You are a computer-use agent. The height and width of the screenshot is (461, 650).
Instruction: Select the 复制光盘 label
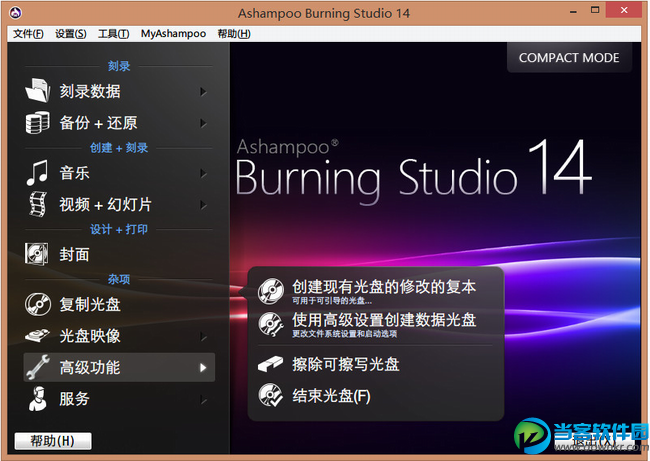[x=90, y=304]
